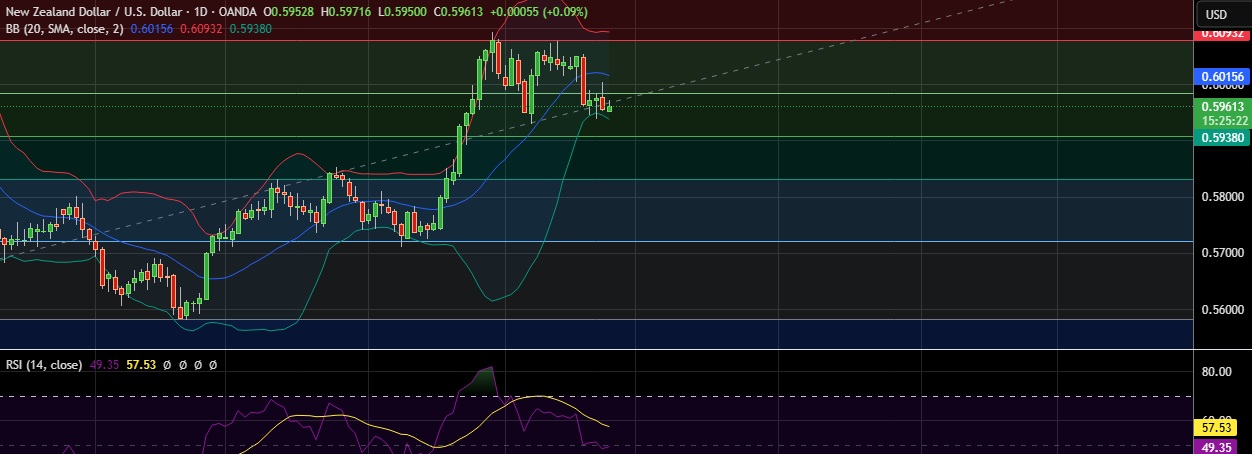Click the purple 49.35 RSI value in legend
The image size is (1252, 454).
pos(104,366)
